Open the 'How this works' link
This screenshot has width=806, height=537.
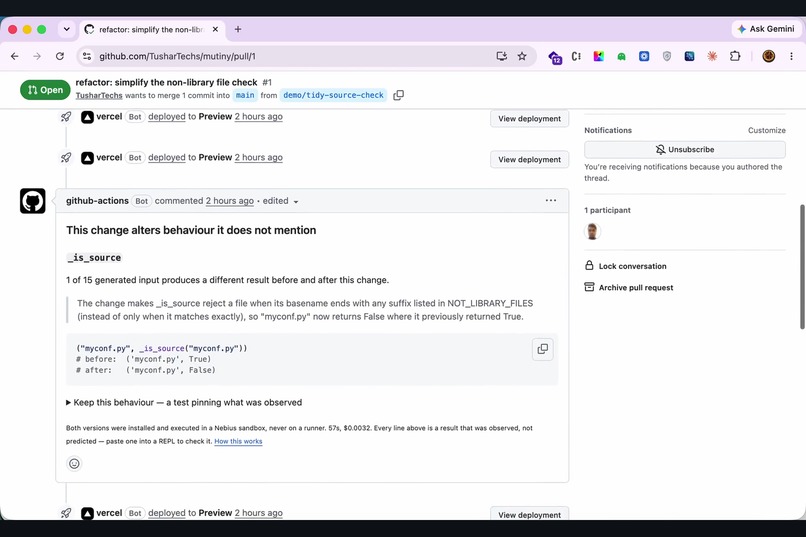click(x=238, y=441)
